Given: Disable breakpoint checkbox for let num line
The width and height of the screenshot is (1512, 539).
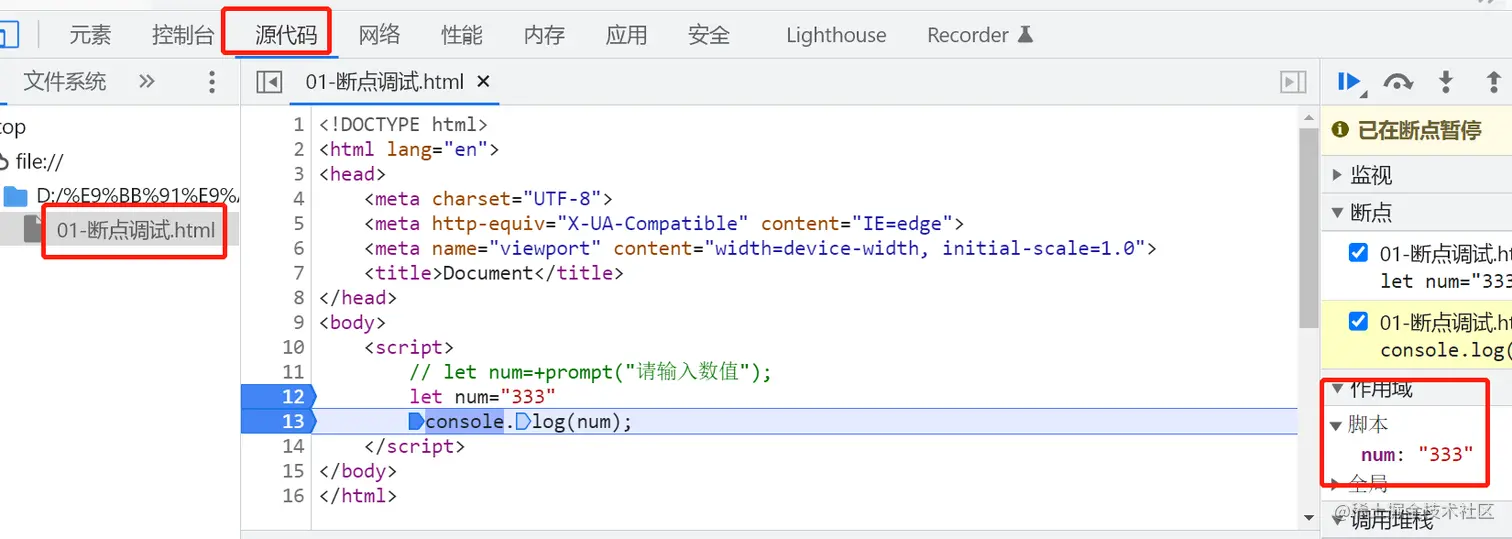Looking at the screenshot, I should click(x=1358, y=253).
